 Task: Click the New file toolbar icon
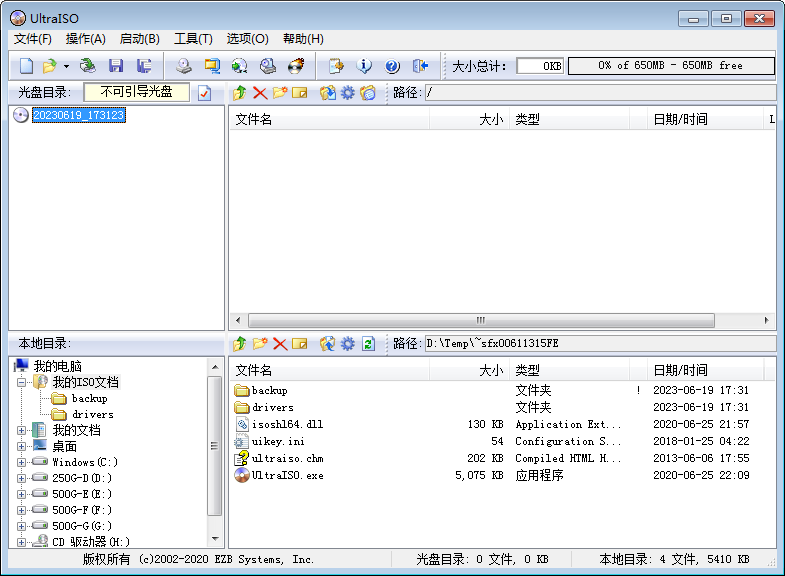click(x=26, y=66)
